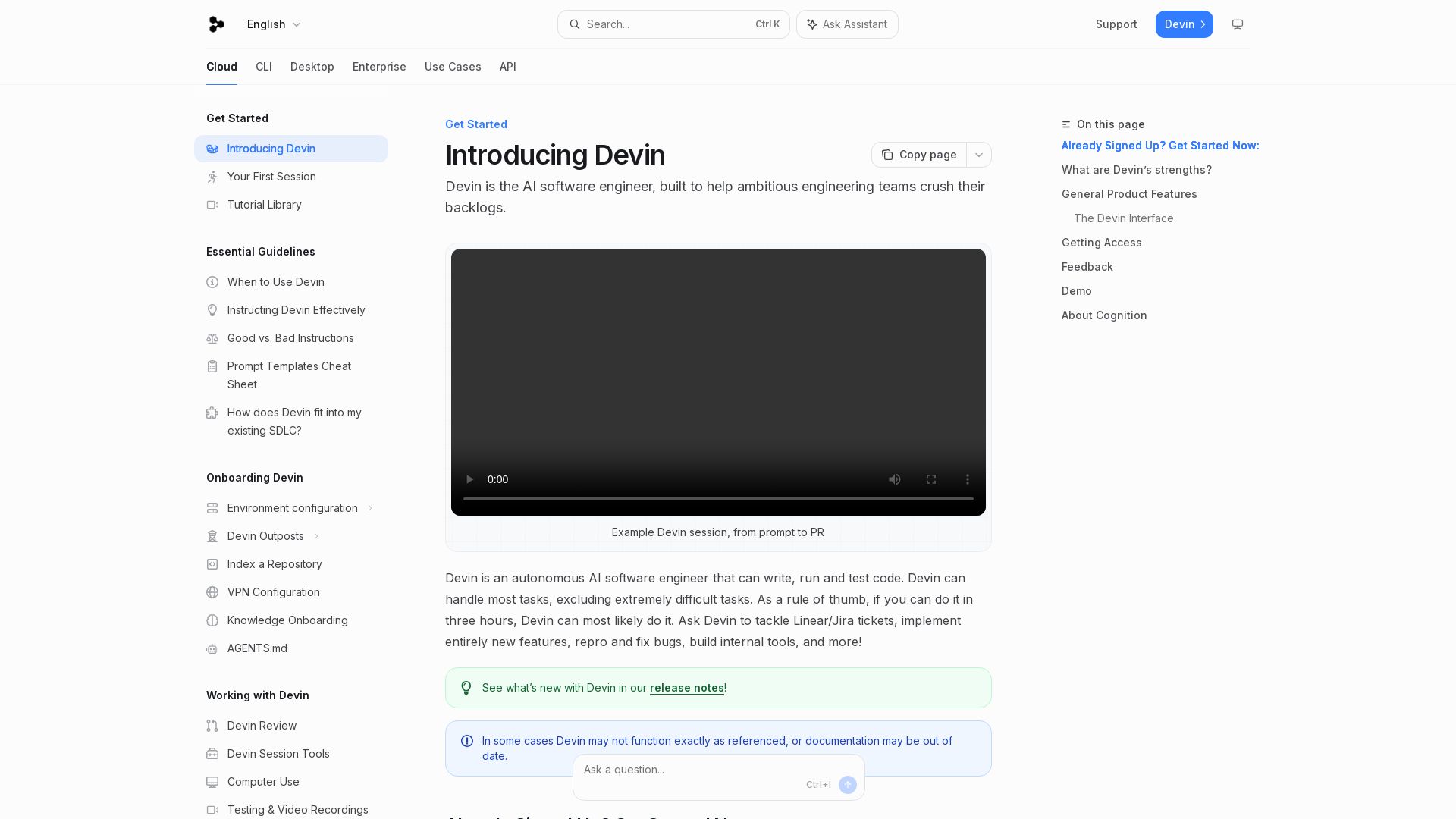1456x819 pixels.
Task: Switch to the CLI tab
Action: [x=264, y=67]
